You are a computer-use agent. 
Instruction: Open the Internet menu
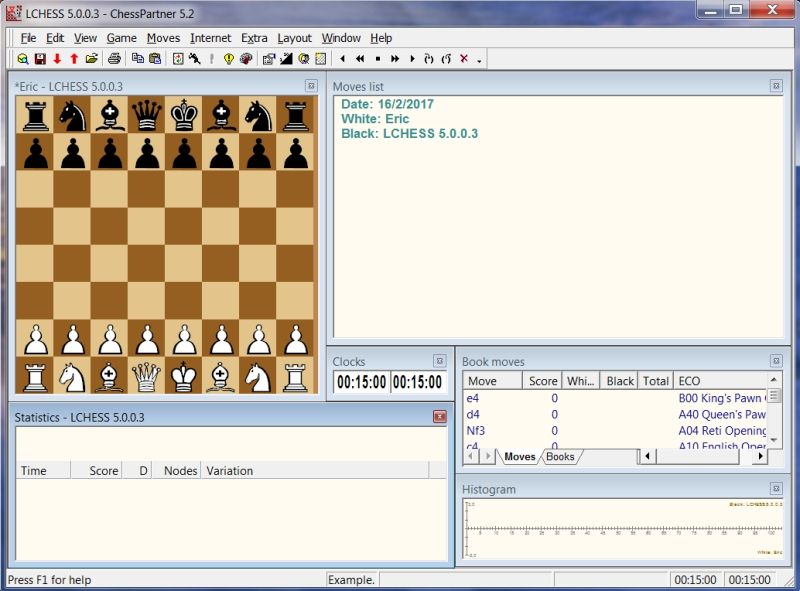[210, 38]
